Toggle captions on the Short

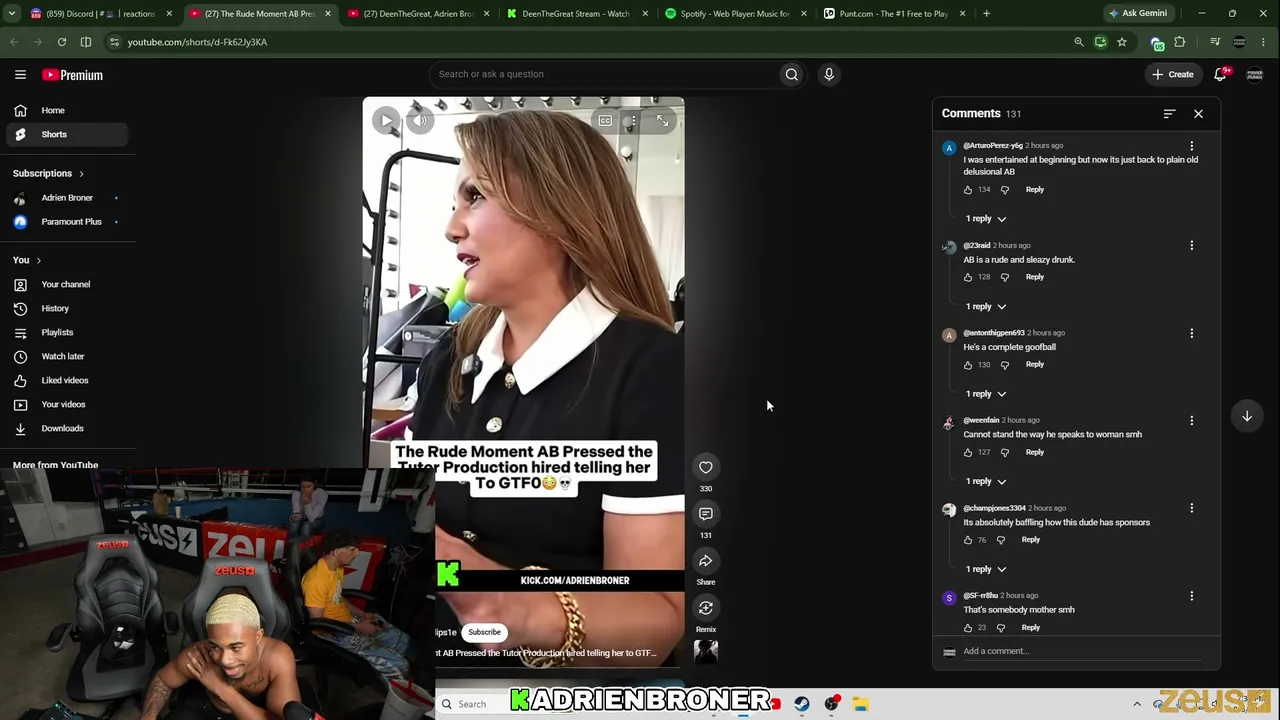point(605,121)
